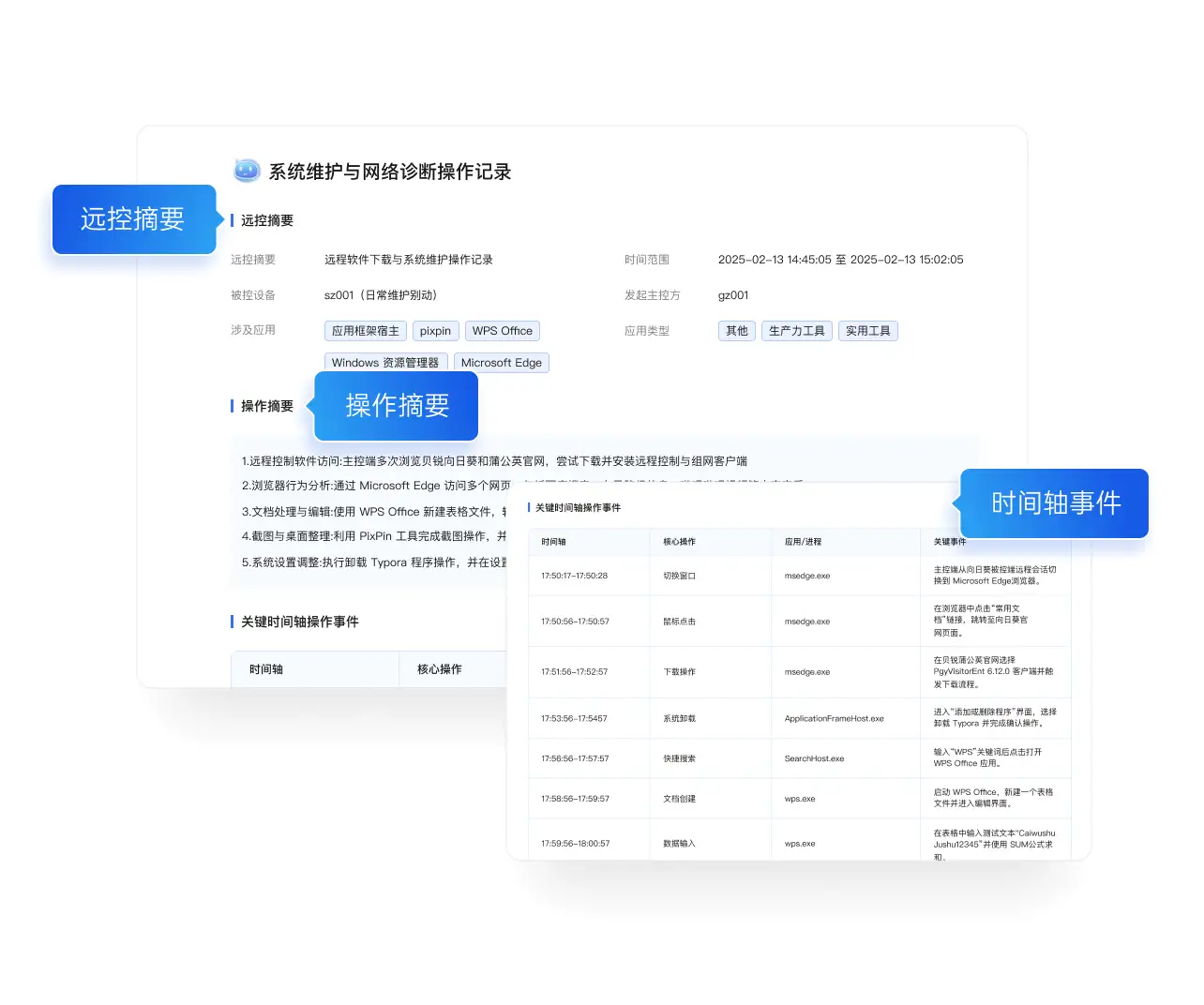This screenshot has width=1204, height=1005.
Task: Click the "实用工具" application type tag
Action: [x=868, y=330]
